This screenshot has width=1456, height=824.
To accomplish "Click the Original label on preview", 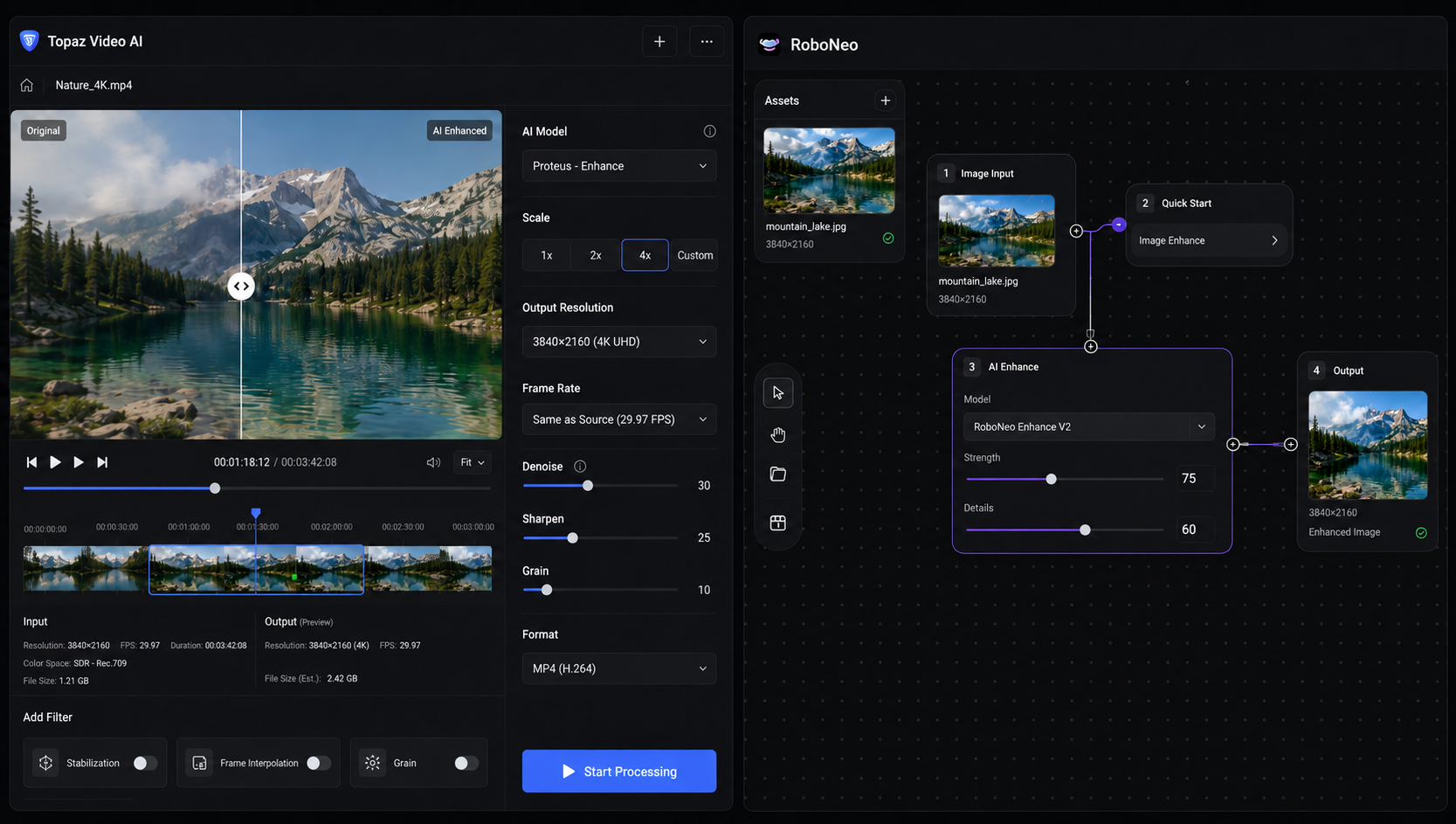I will click(43, 131).
